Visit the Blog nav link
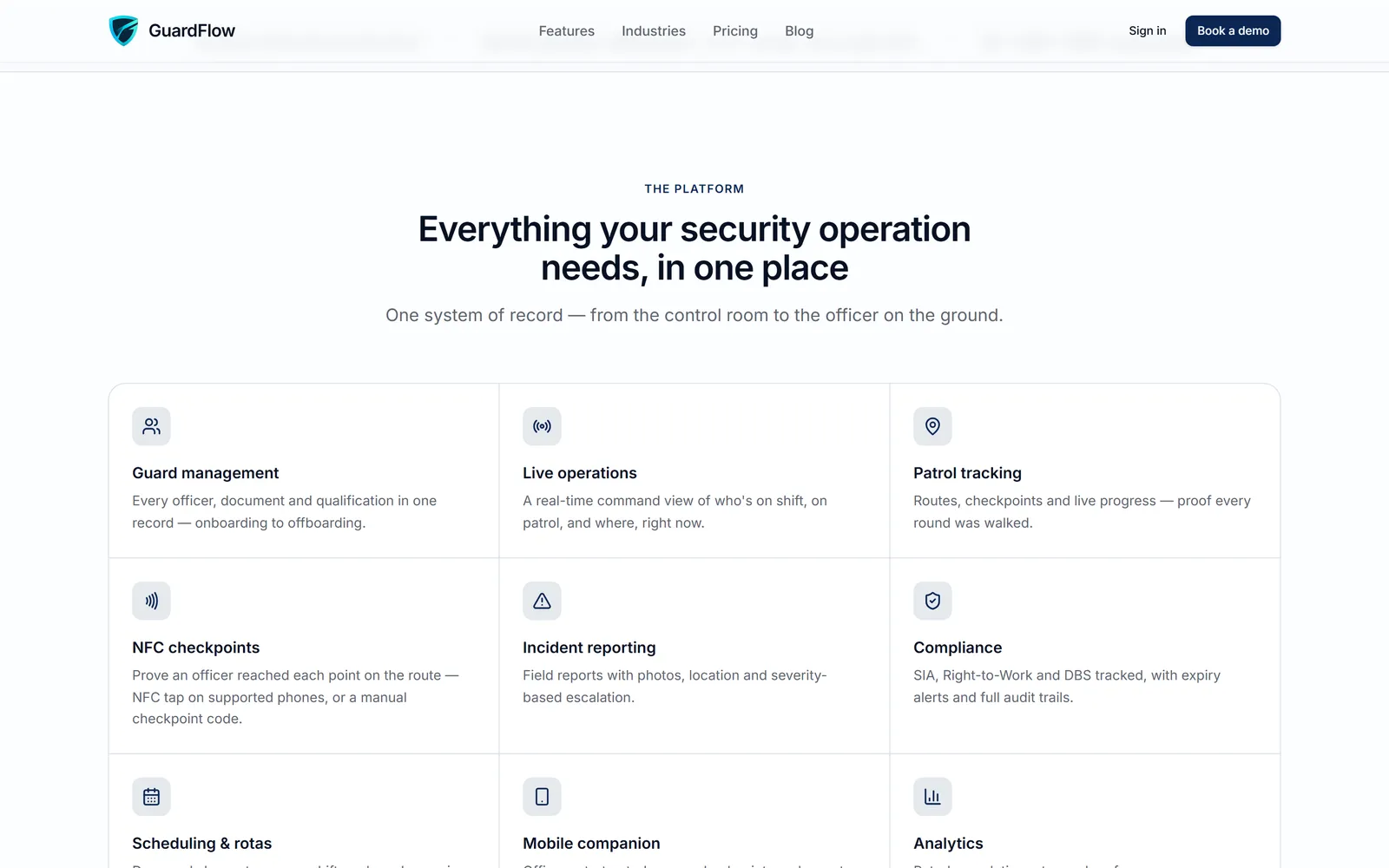The width and height of the screenshot is (1389, 868). click(800, 31)
